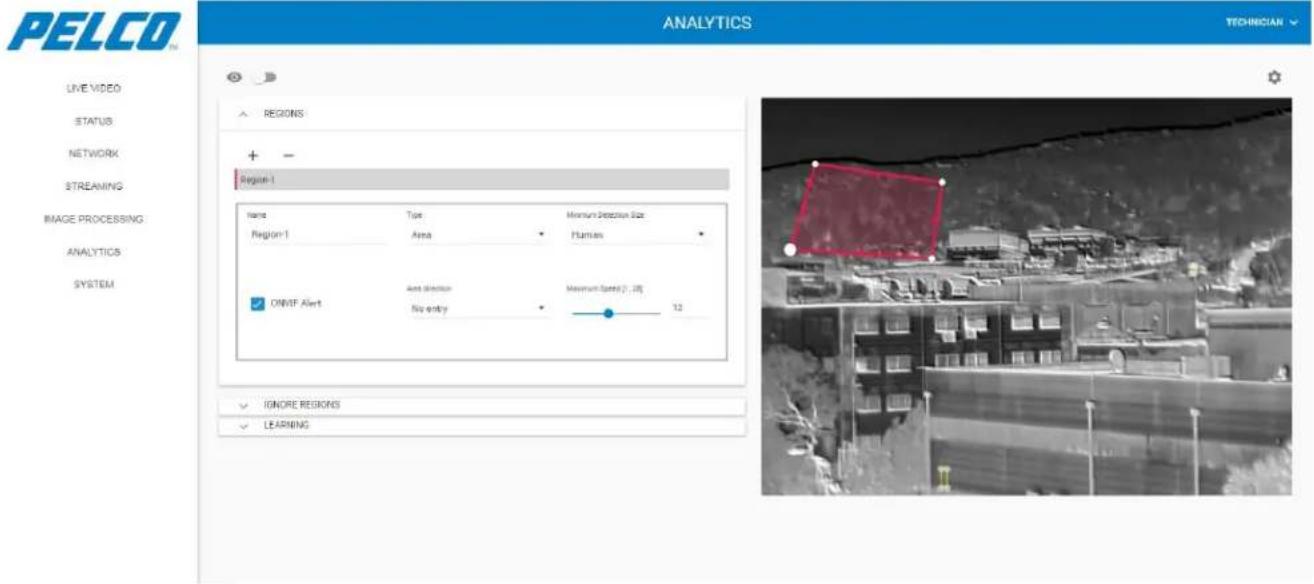Click inside the red detection region overlay
Viewport: 1314px width, 584px height.
[x=870, y=213]
